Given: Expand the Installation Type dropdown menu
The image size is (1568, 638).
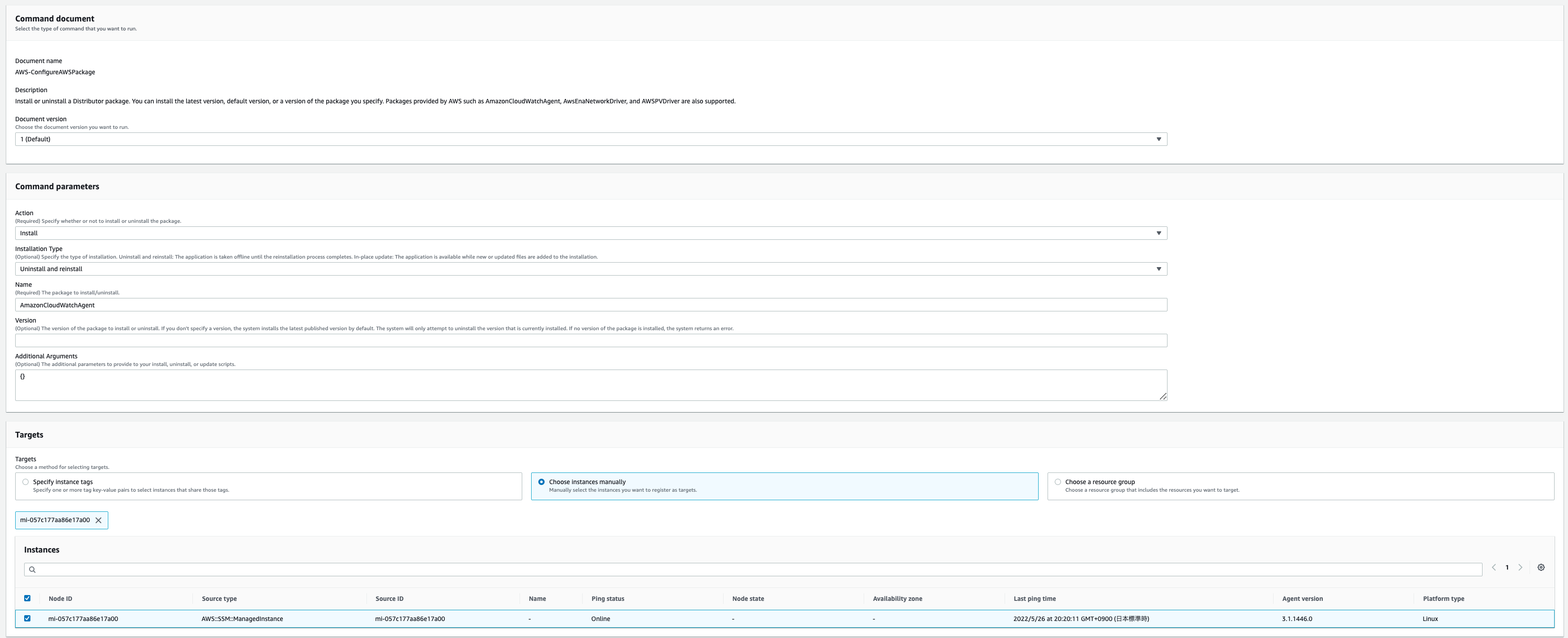Looking at the screenshot, I should [1158, 268].
